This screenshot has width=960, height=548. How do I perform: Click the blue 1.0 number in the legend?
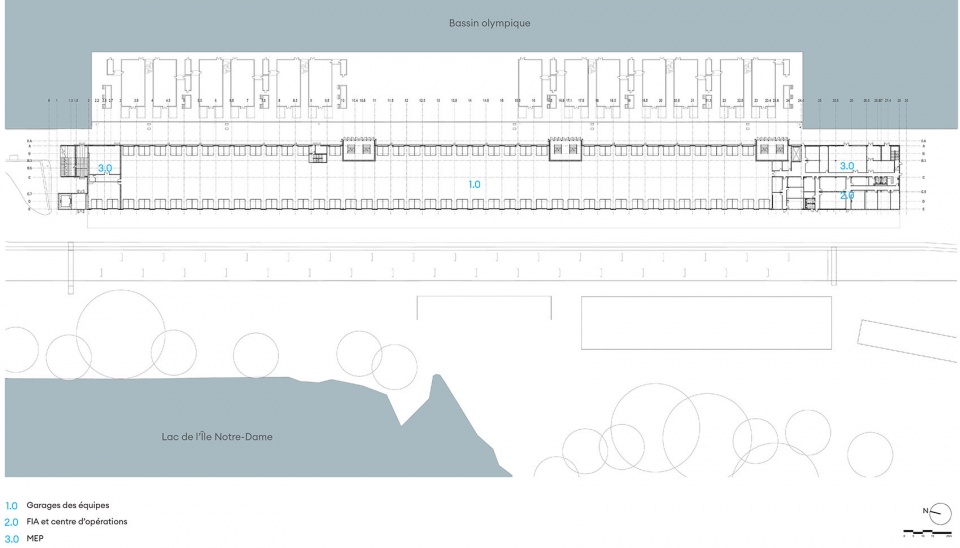[11, 505]
